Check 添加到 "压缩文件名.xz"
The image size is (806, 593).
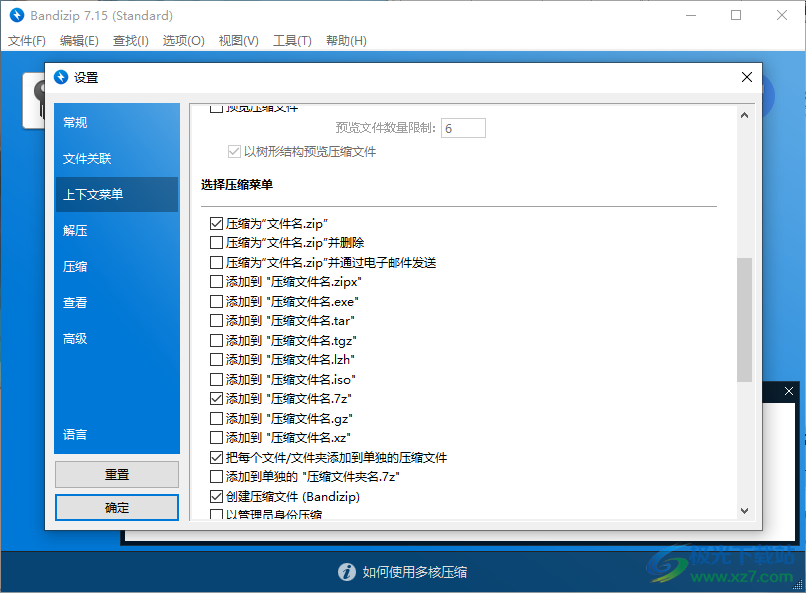(x=216, y=438)
